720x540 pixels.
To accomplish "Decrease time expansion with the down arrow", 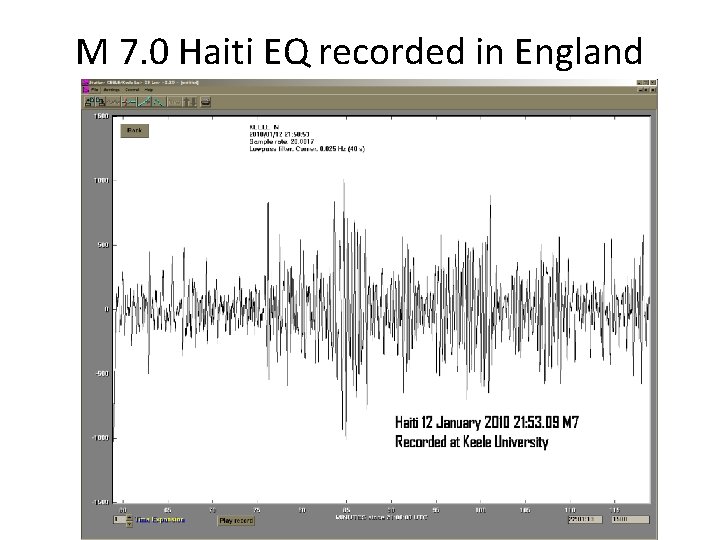I will [x=129, y=524].
